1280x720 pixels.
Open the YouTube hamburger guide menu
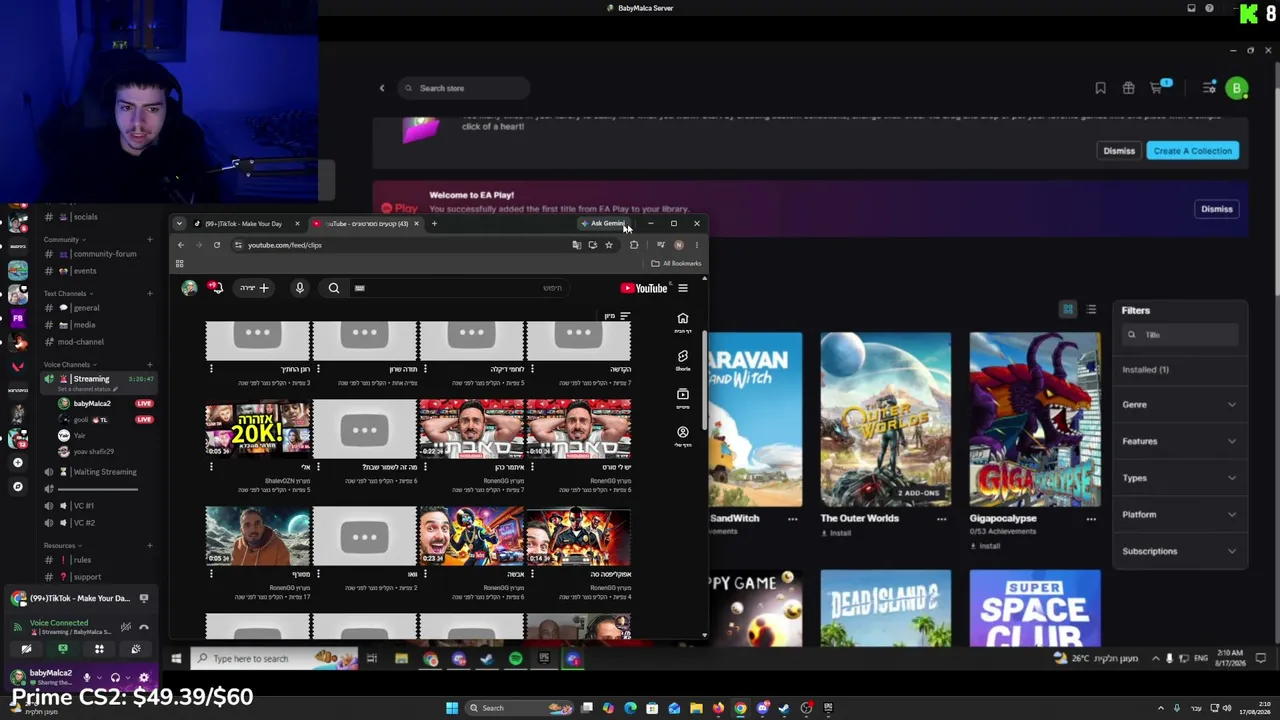pos(683,288)
